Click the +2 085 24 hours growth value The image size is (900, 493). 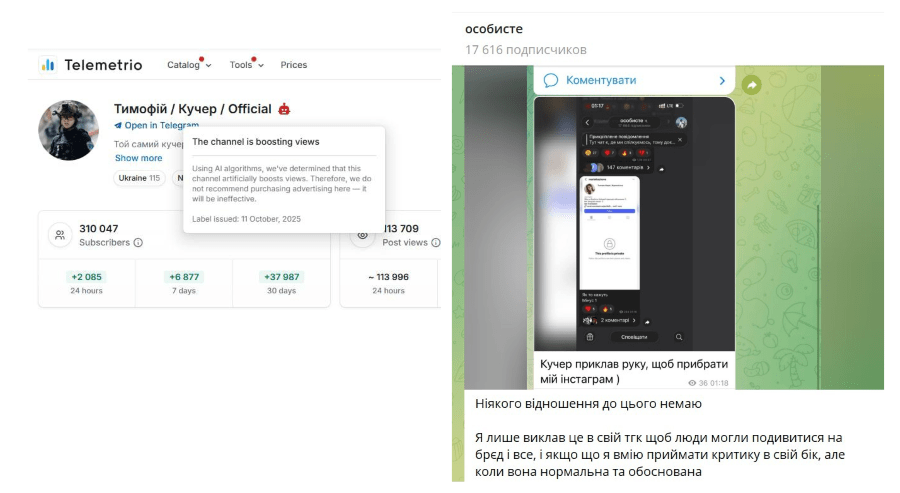coord(87,277)
